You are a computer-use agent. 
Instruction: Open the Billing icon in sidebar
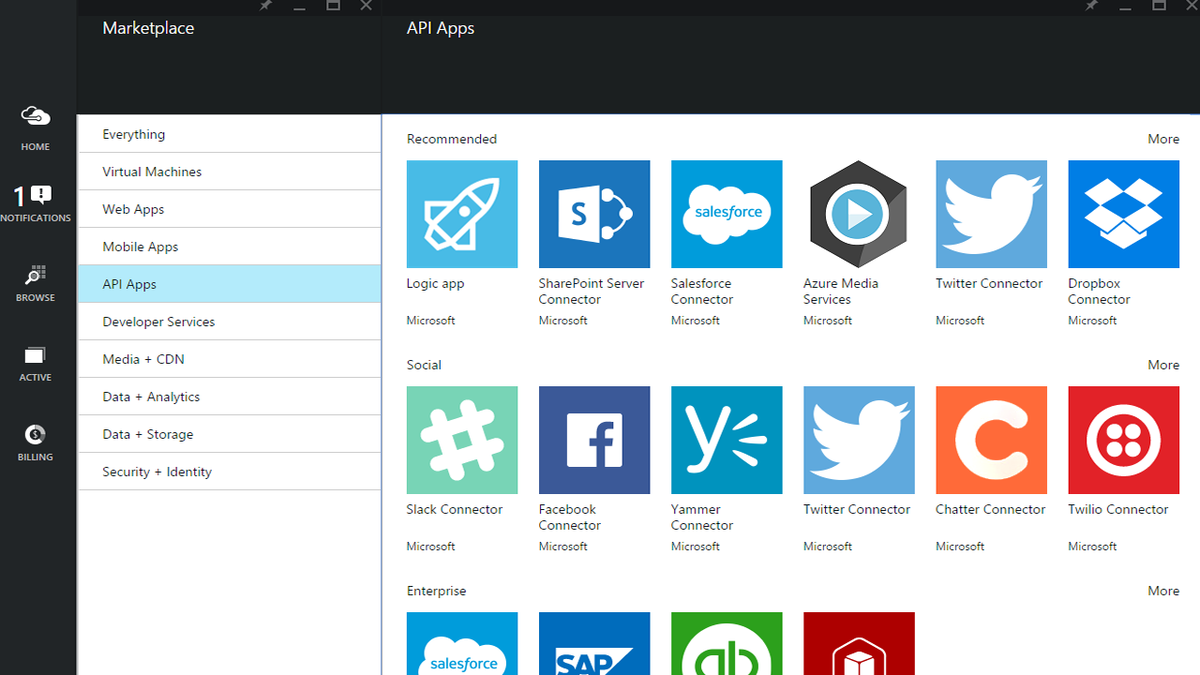35,435
